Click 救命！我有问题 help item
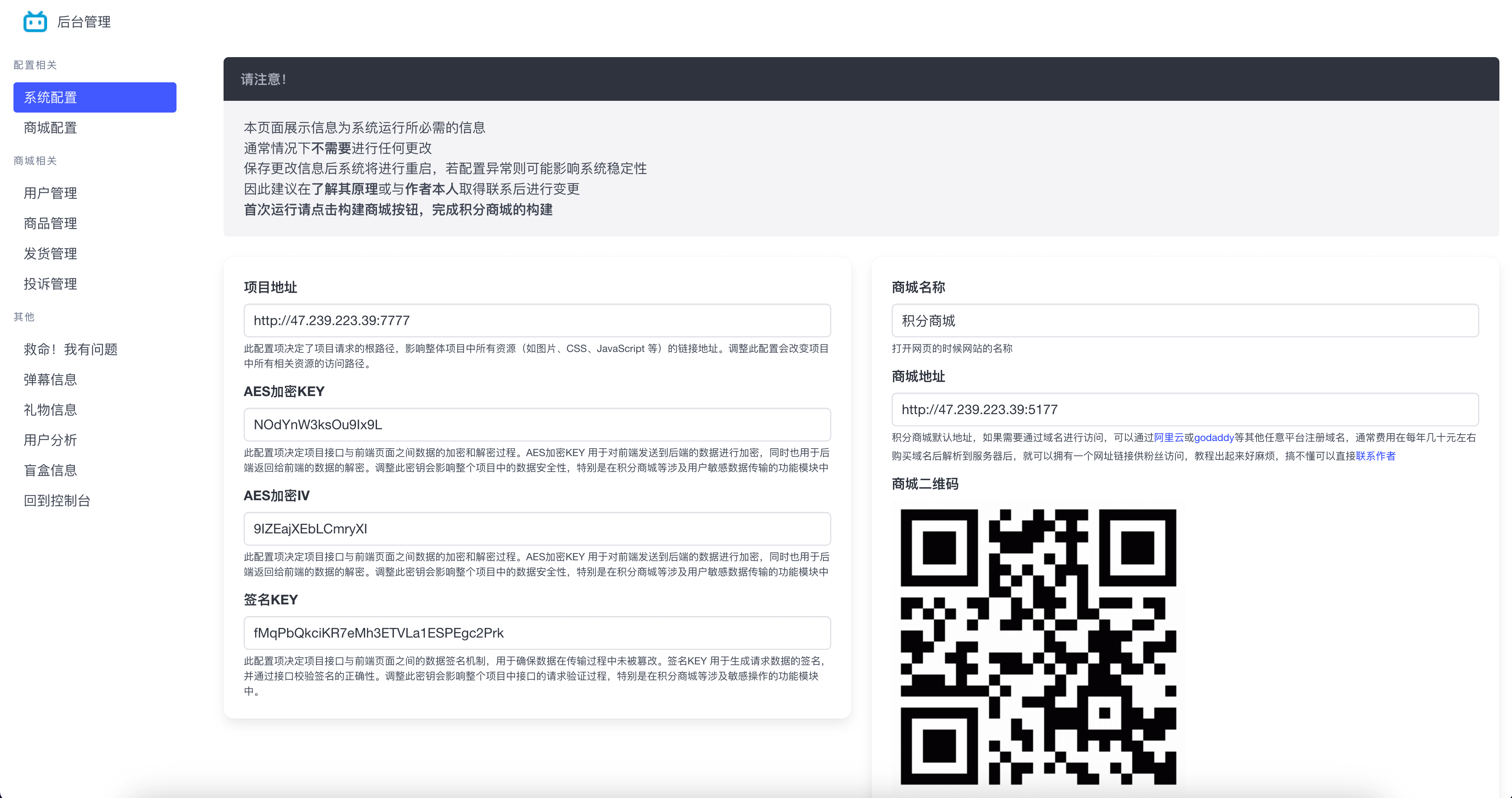Image resolution: width=1512 pixels, height=798 pixels. [x=71, y=349]
